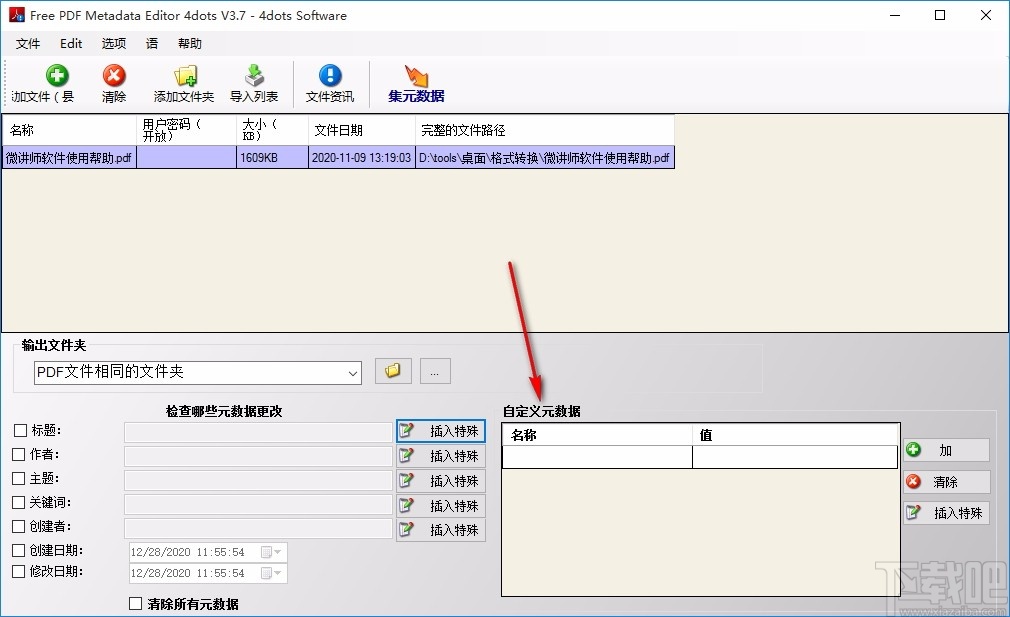
Task: Open the Edit menu
Action: point(70,43)
